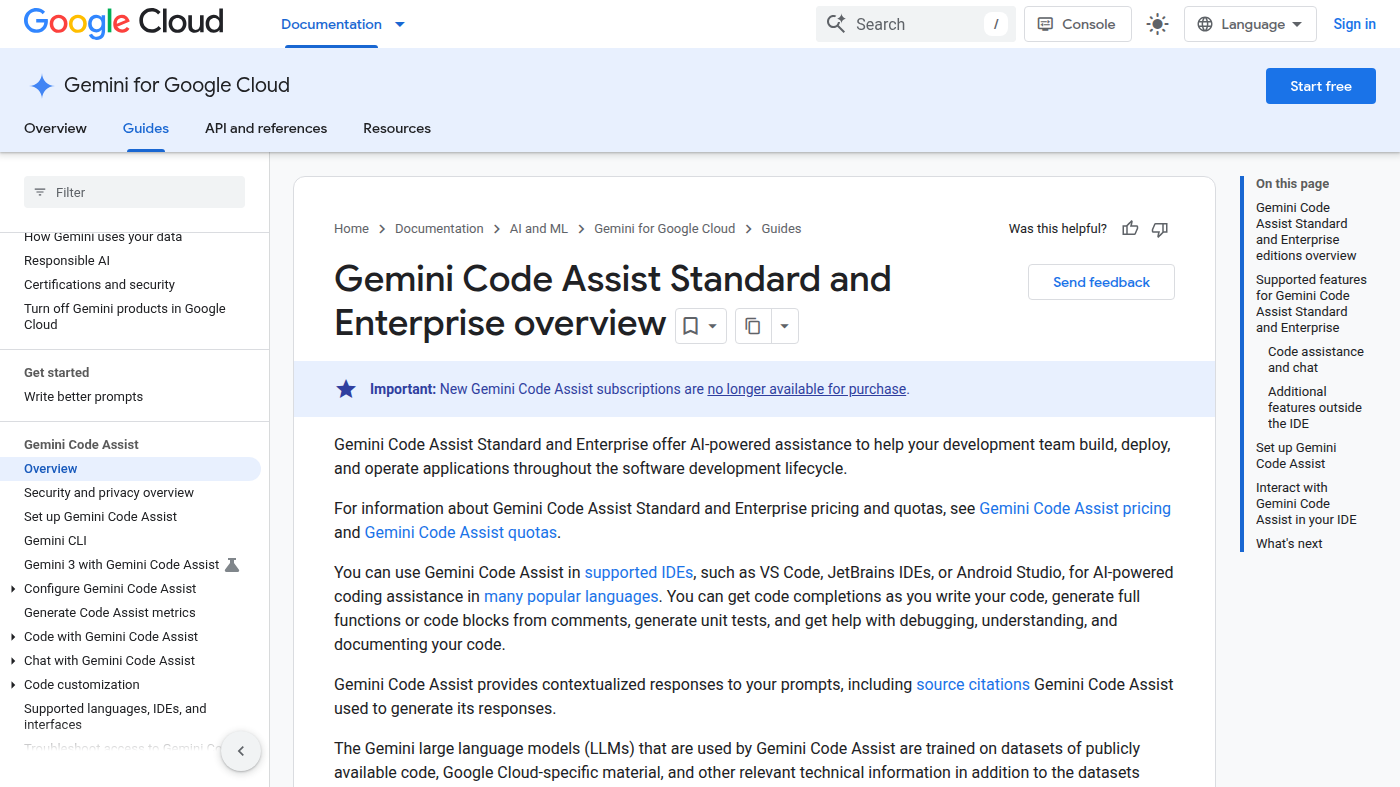Click the bookmark icon next to title
The image size is (1400, 787).
coord(690,326)
